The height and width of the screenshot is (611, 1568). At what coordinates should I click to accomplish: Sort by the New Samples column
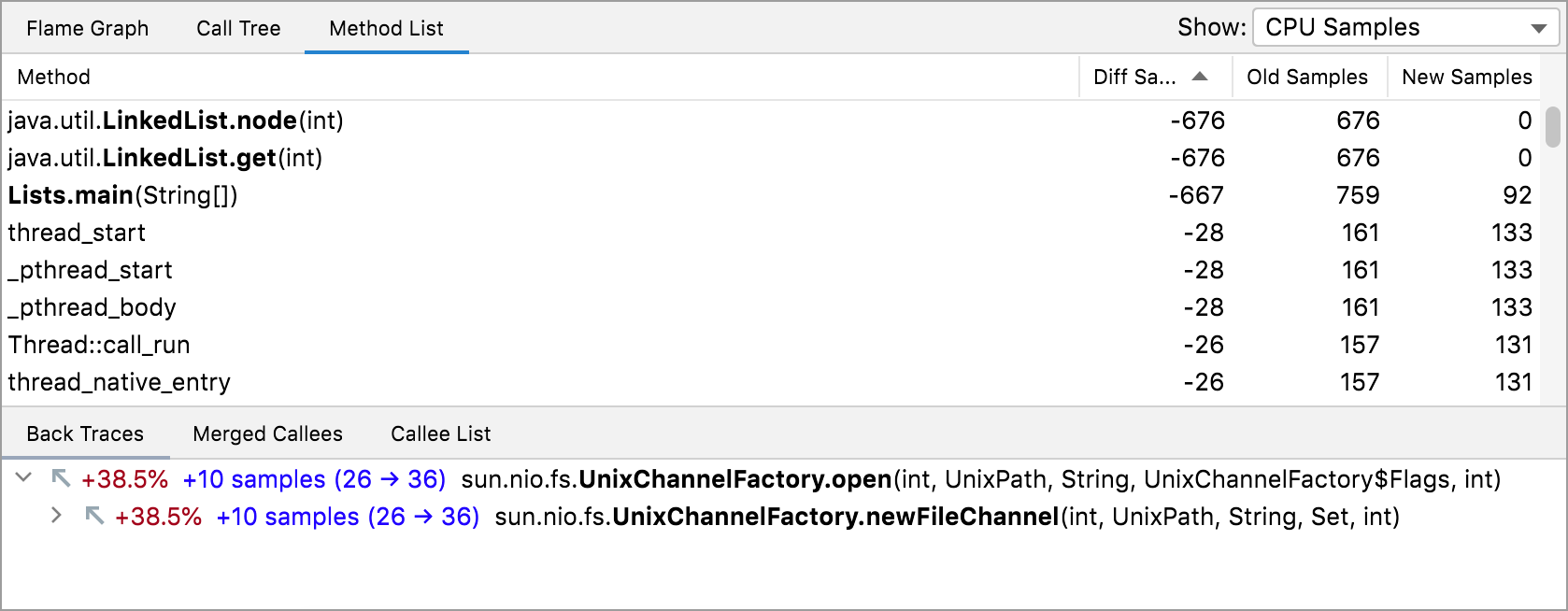pos(1466,78)
